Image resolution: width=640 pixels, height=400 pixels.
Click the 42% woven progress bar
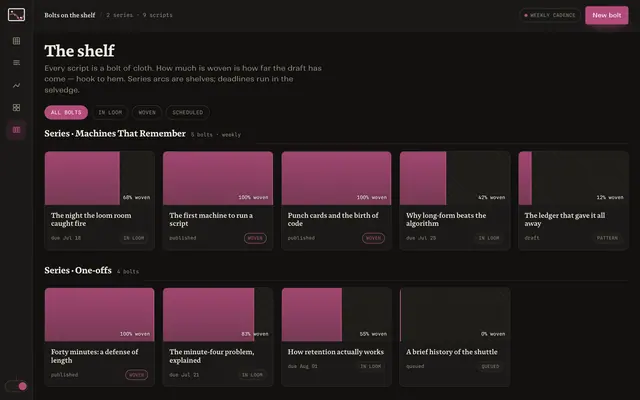point(455,178)
